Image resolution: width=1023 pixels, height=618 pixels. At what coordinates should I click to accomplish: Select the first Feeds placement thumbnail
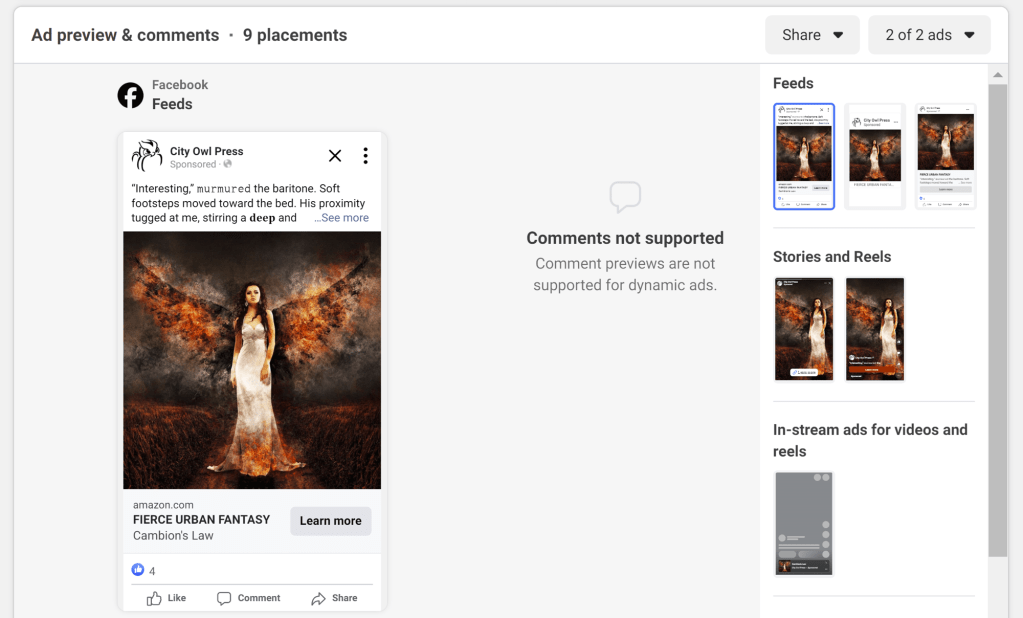point(804,156)
